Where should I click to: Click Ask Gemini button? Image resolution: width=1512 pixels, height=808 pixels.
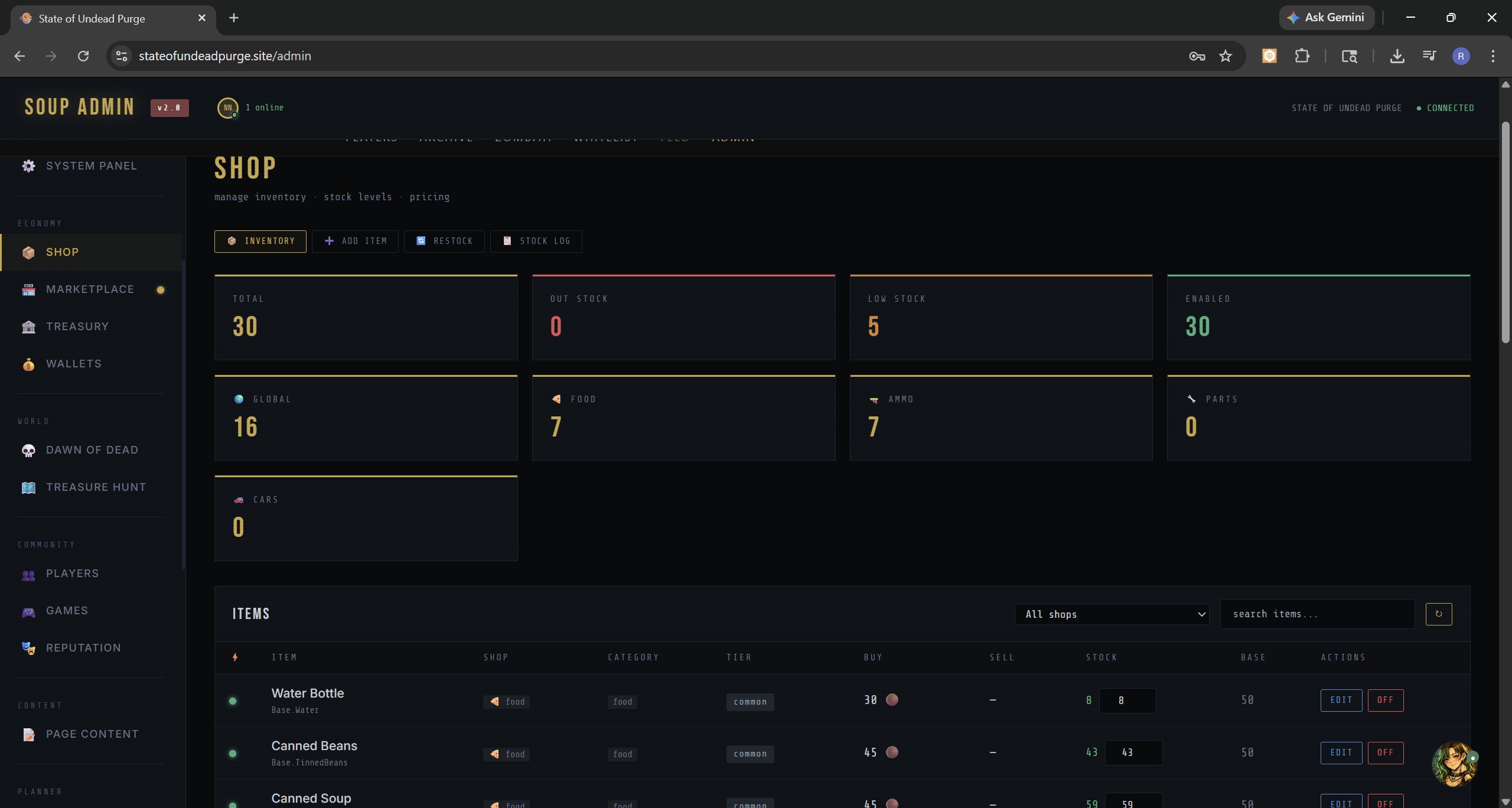(x=1327, y=18)
